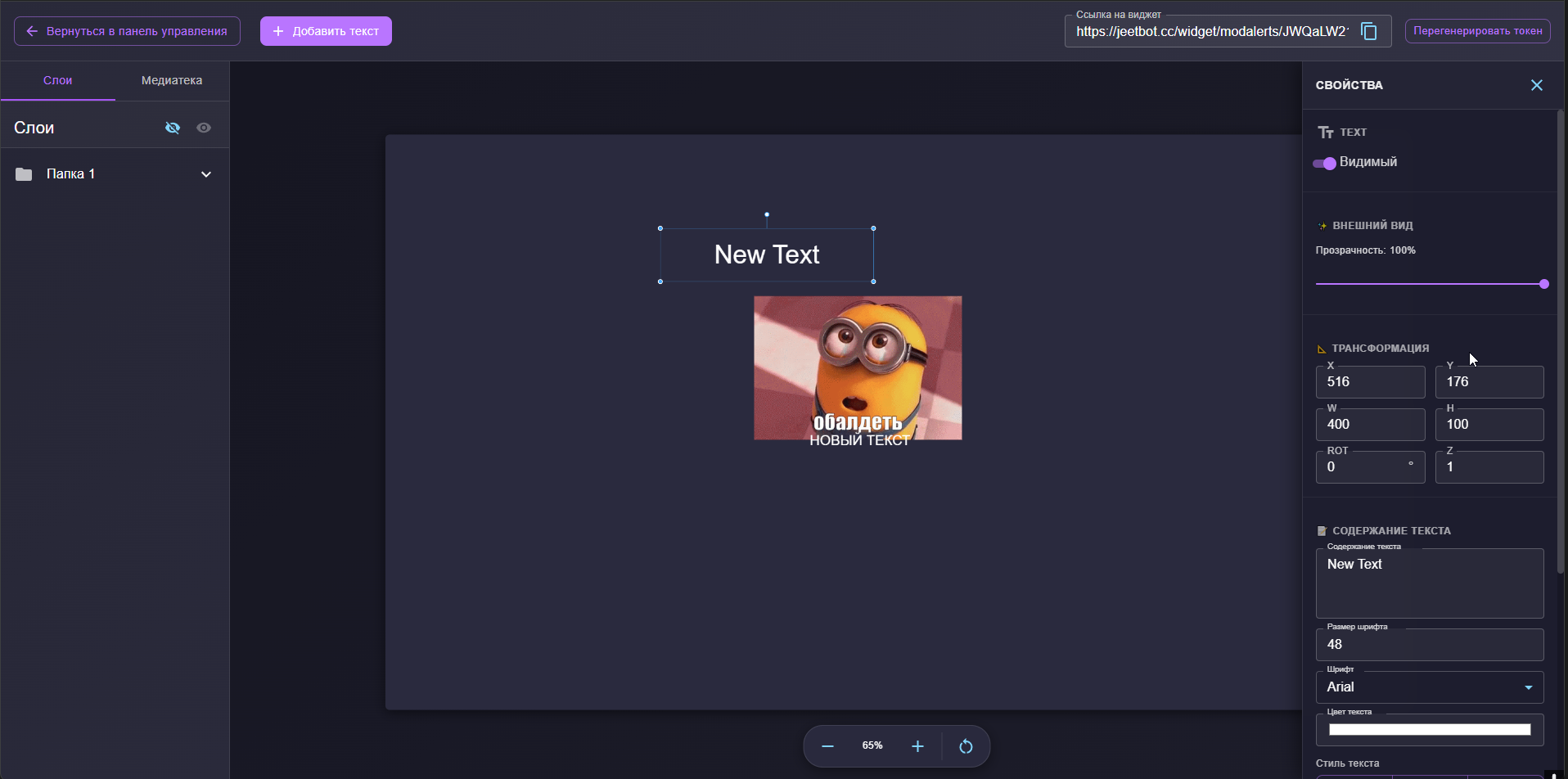The height and width of the screenshot is (779, 1568).
Task: Switch to the Медиатека tab
Action: point(172,80)
